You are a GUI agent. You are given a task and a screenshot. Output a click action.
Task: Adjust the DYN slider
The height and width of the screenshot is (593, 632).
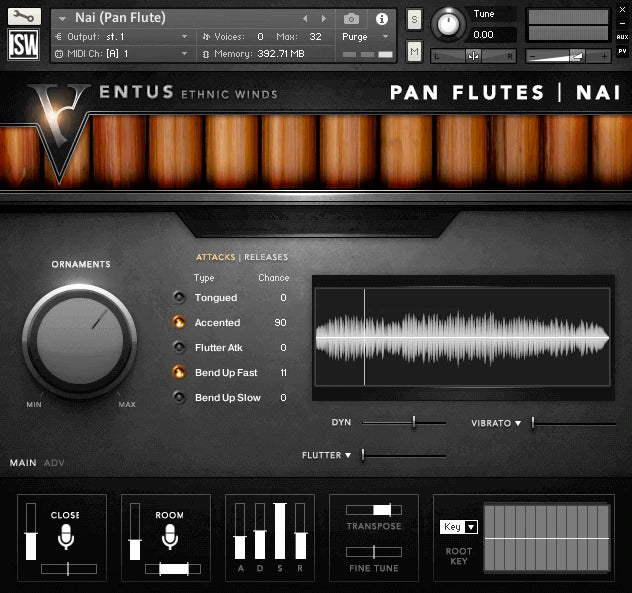[x=404, y=422]
